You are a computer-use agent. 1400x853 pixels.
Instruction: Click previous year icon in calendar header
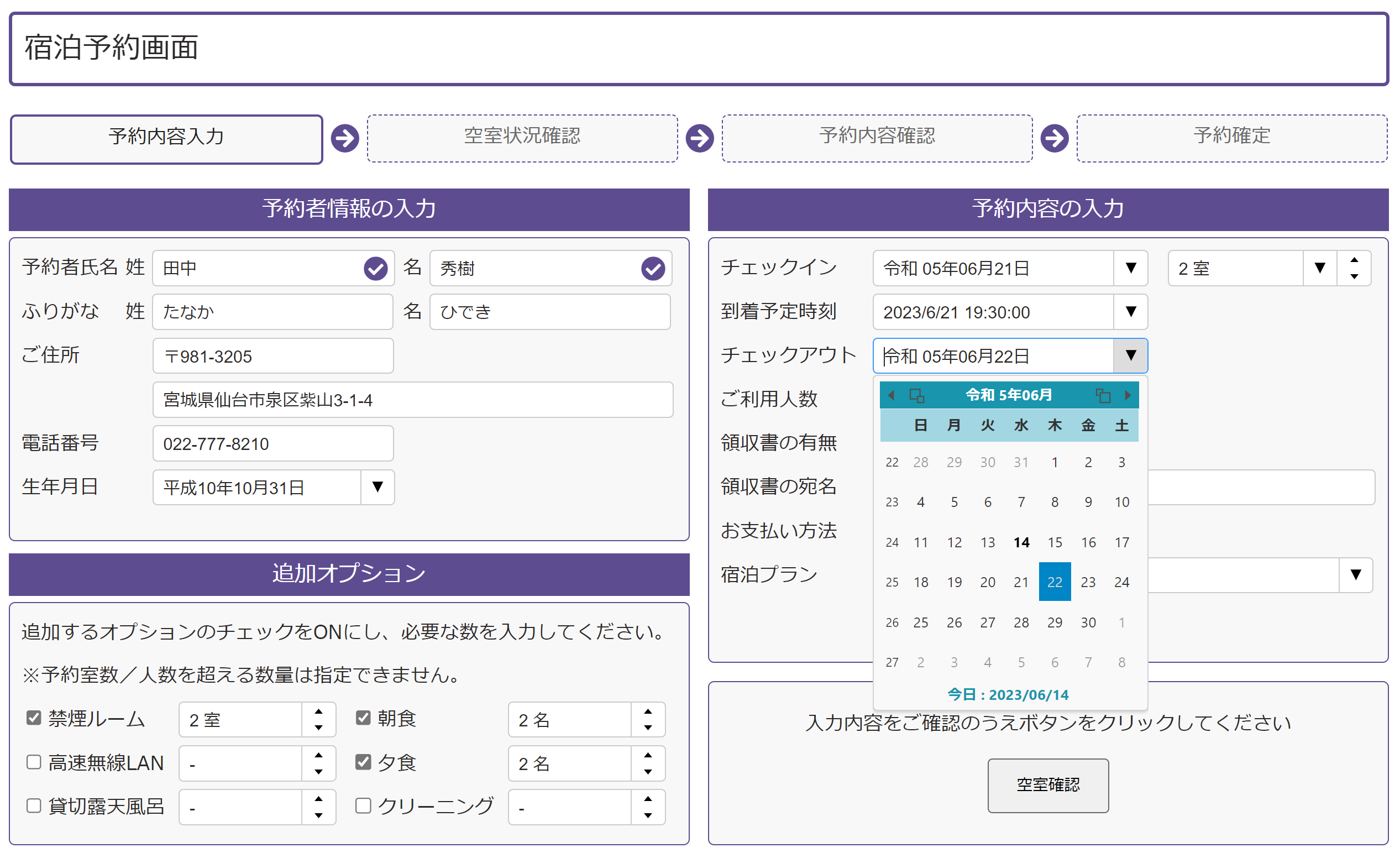tap(916, 395)
